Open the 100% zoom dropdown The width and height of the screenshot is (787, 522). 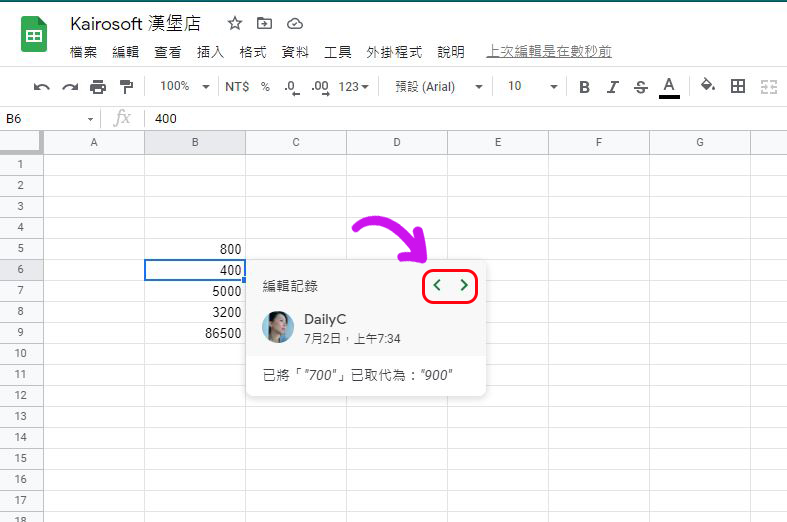(185, 87)
